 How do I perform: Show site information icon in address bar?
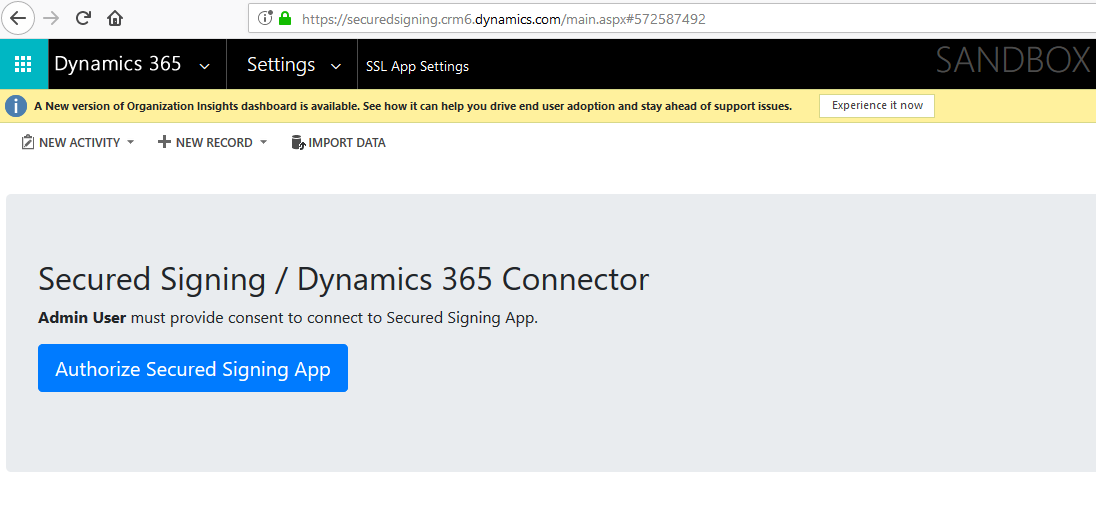coord(265,18)
